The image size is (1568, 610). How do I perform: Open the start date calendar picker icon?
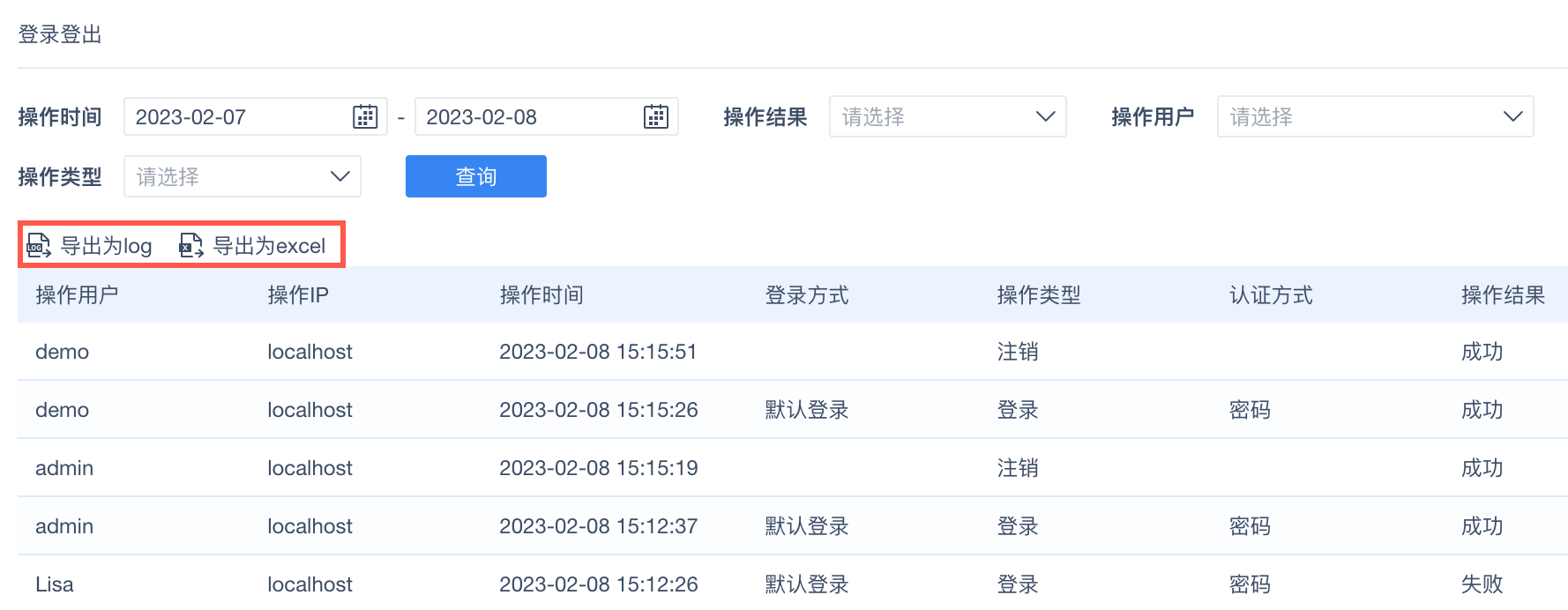click(364, 117)
